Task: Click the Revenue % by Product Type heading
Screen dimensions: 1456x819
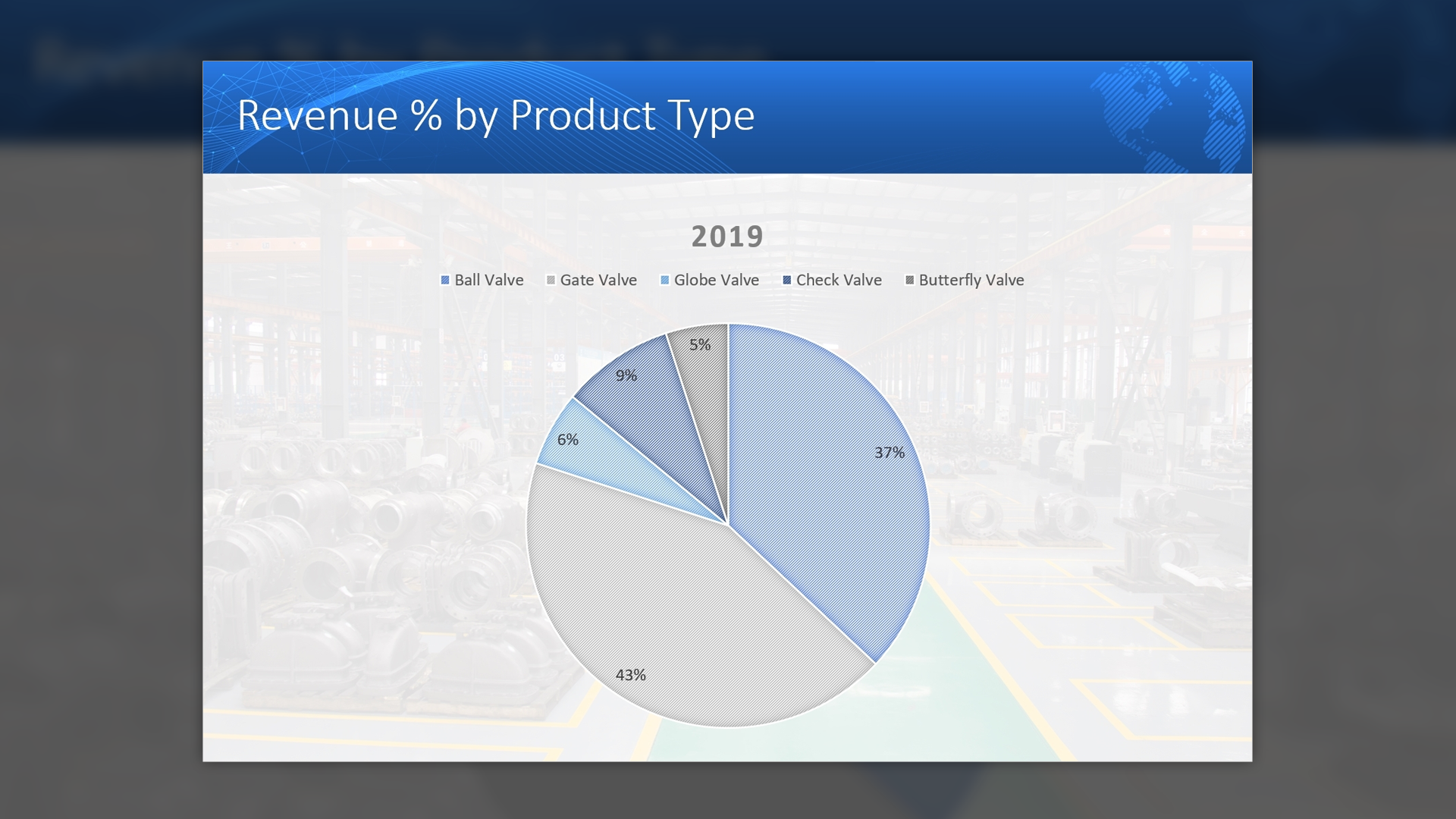Action: [496, 115]
